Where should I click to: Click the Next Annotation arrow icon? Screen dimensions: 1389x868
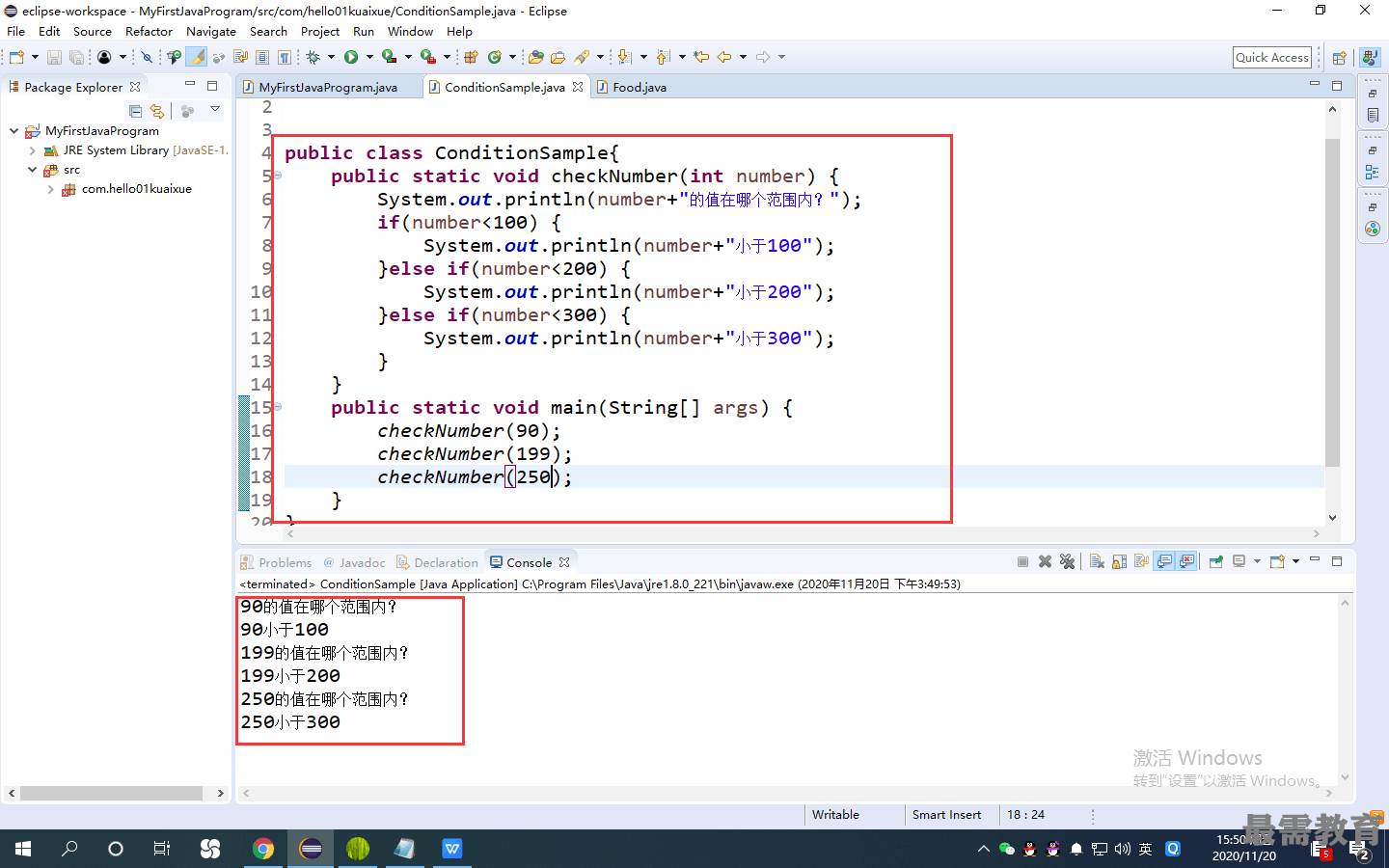click(x=624, y=57)
